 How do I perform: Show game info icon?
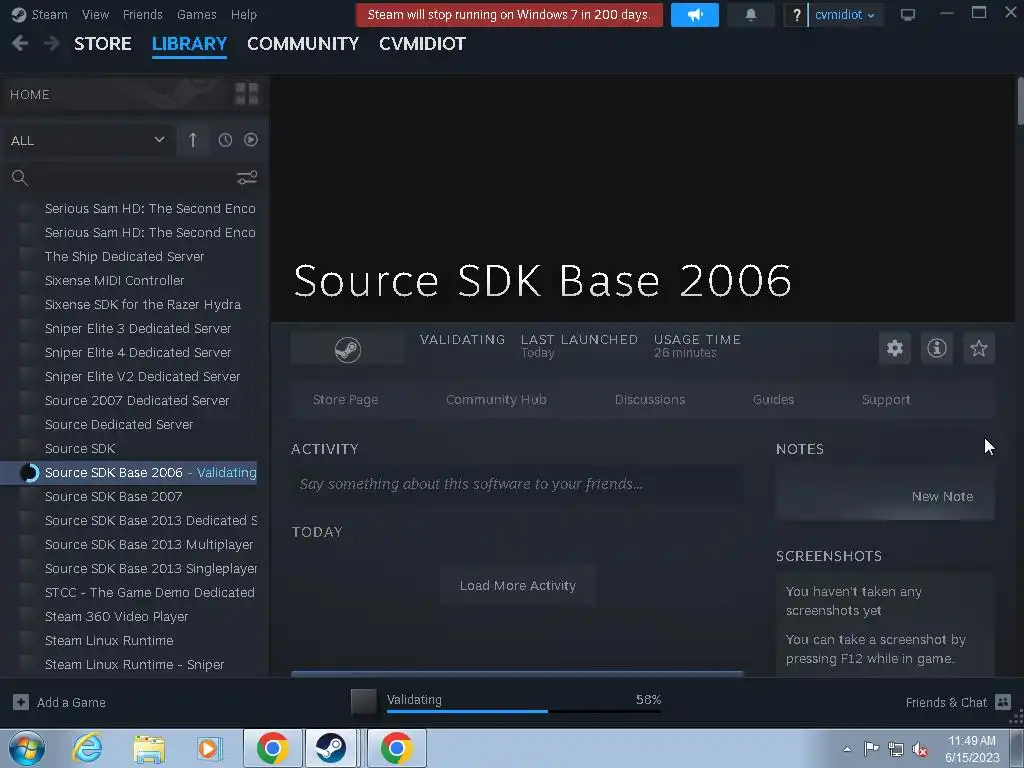click(x=936, y=348)
